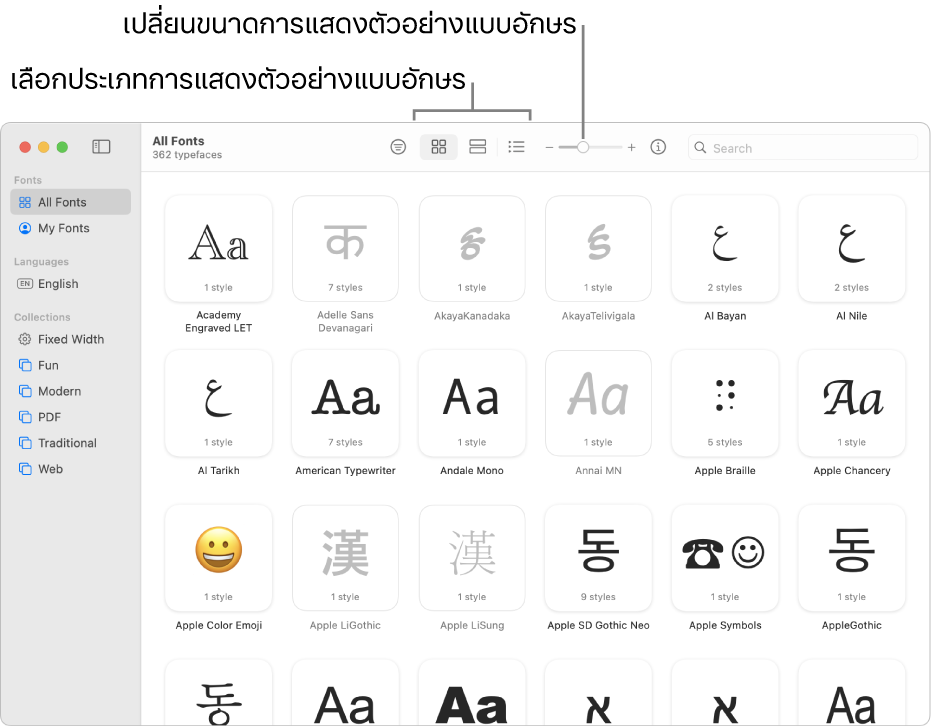The image size is (934, 726).
Task: Select the Al Nile font tile
Action: [x=852, y=249]
